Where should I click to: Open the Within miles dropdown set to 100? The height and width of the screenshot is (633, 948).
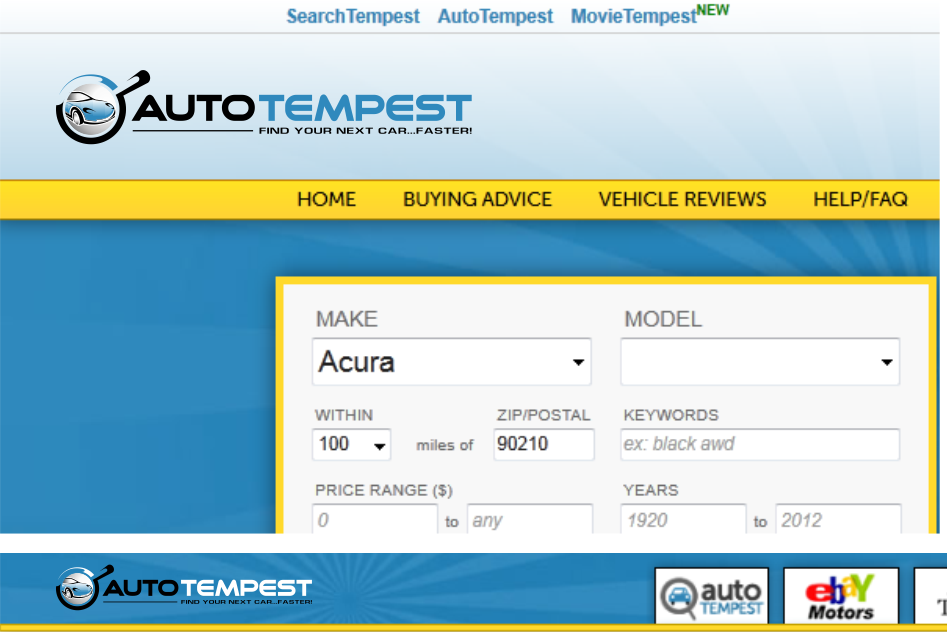tap(352, 444)
